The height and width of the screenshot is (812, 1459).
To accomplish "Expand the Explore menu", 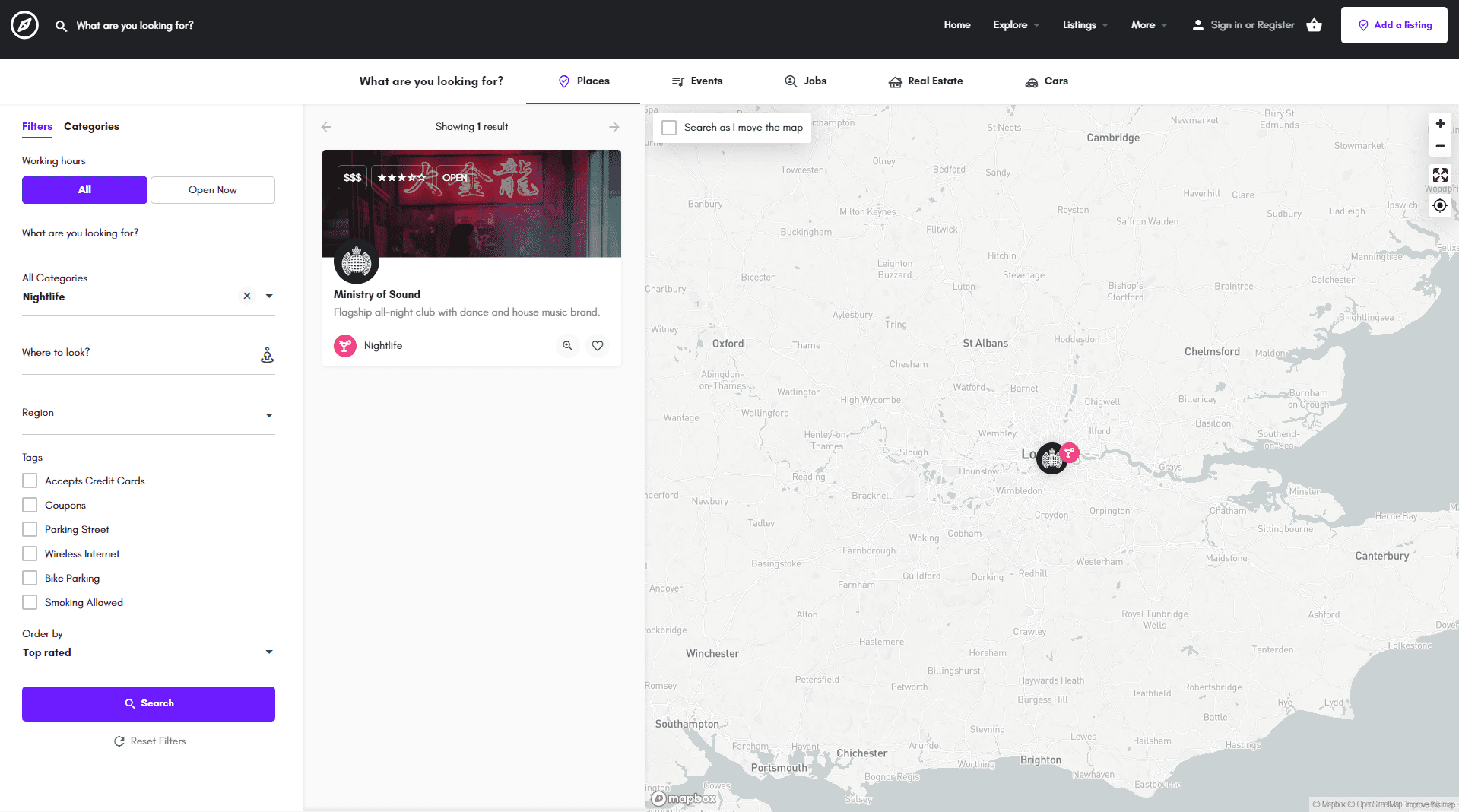I will click(1016, 25).
